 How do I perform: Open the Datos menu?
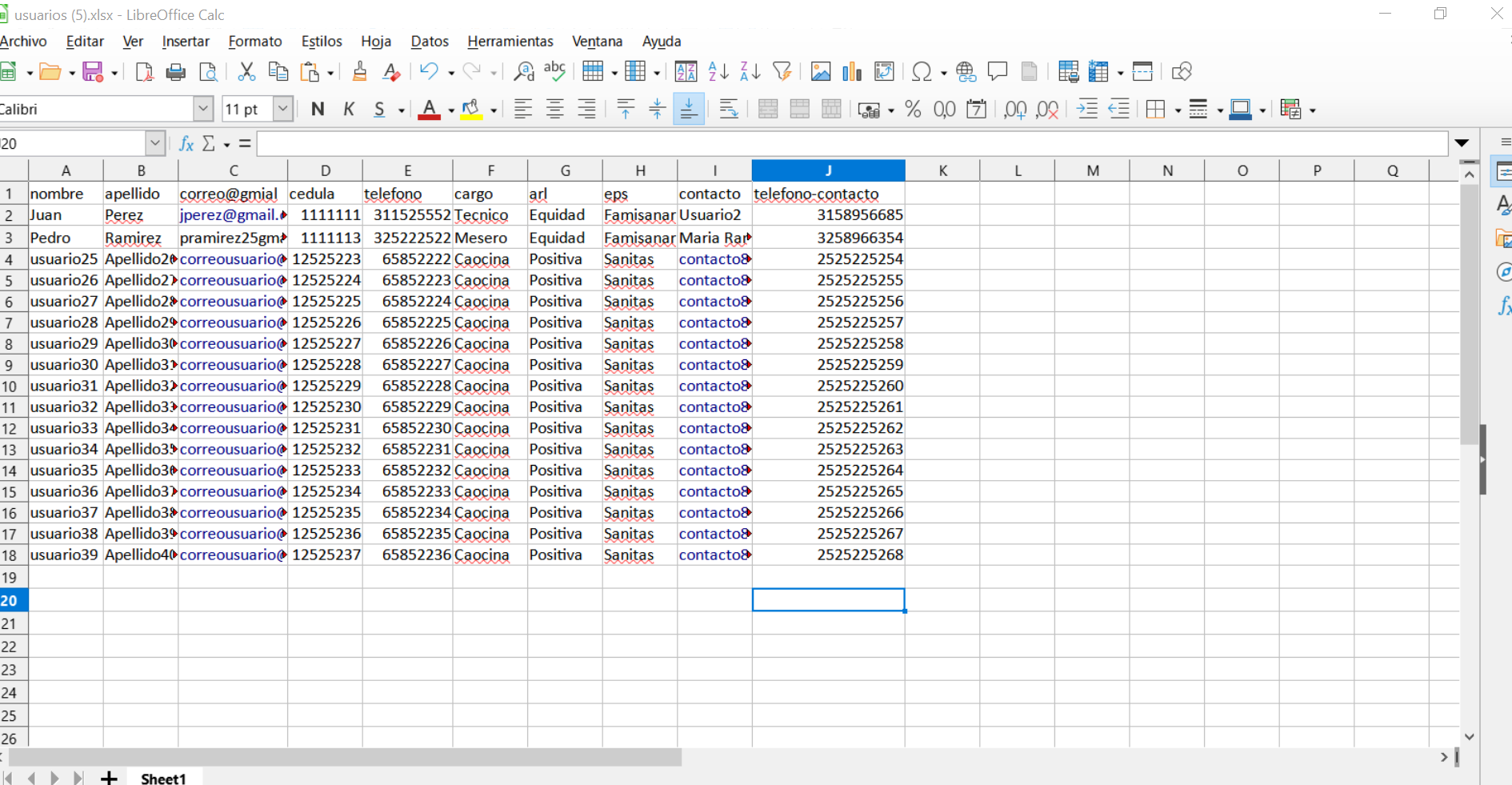click(430, 42)
